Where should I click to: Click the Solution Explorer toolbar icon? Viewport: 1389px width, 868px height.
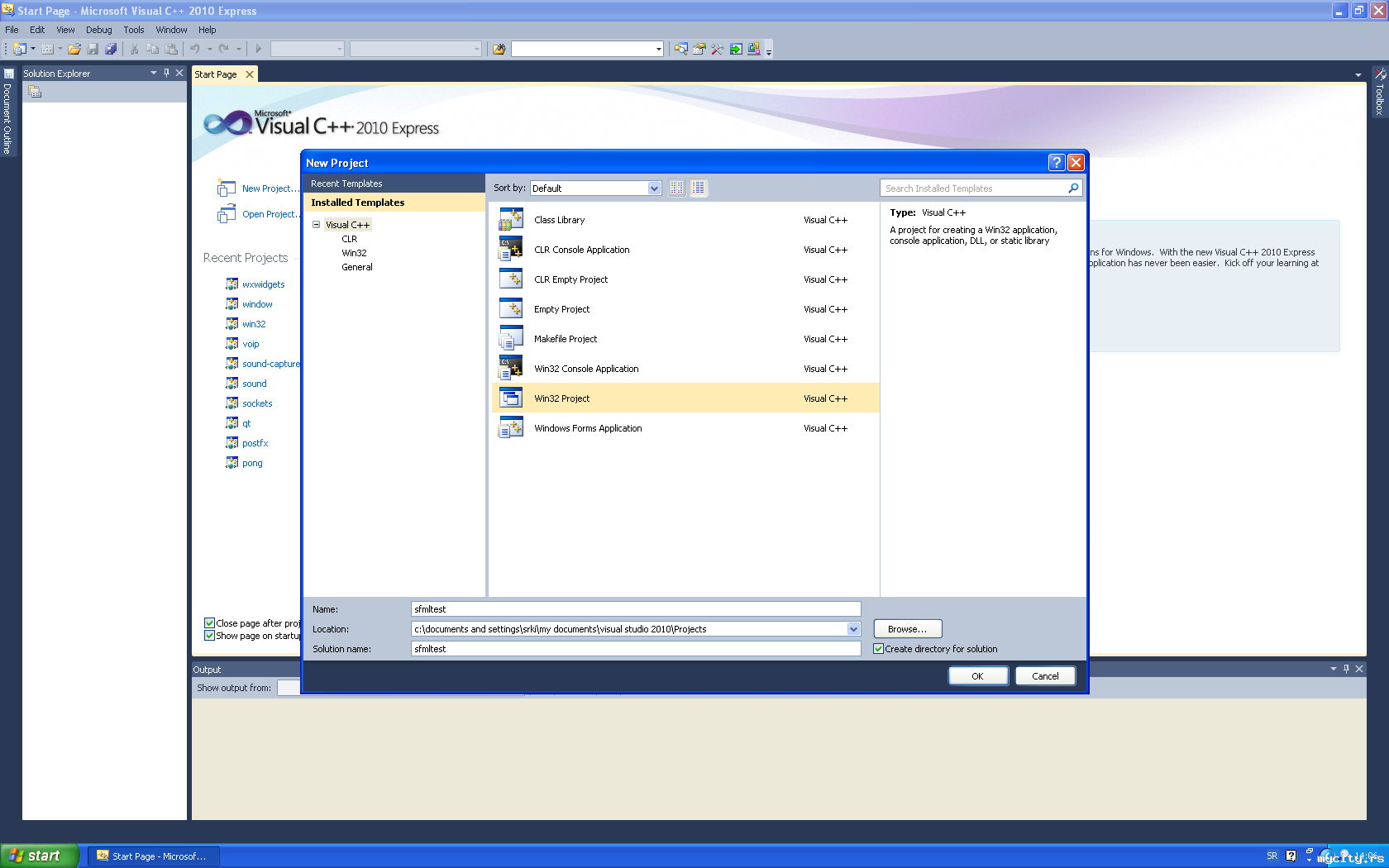[x=680, y=49]
